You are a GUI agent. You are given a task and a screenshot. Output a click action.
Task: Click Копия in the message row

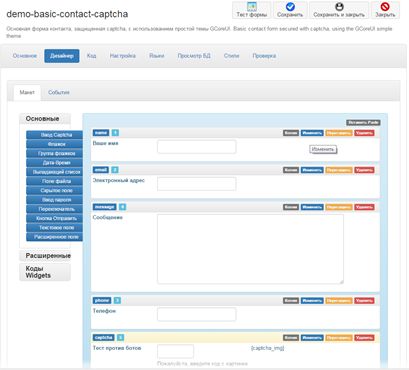click(x=291, y=207)
